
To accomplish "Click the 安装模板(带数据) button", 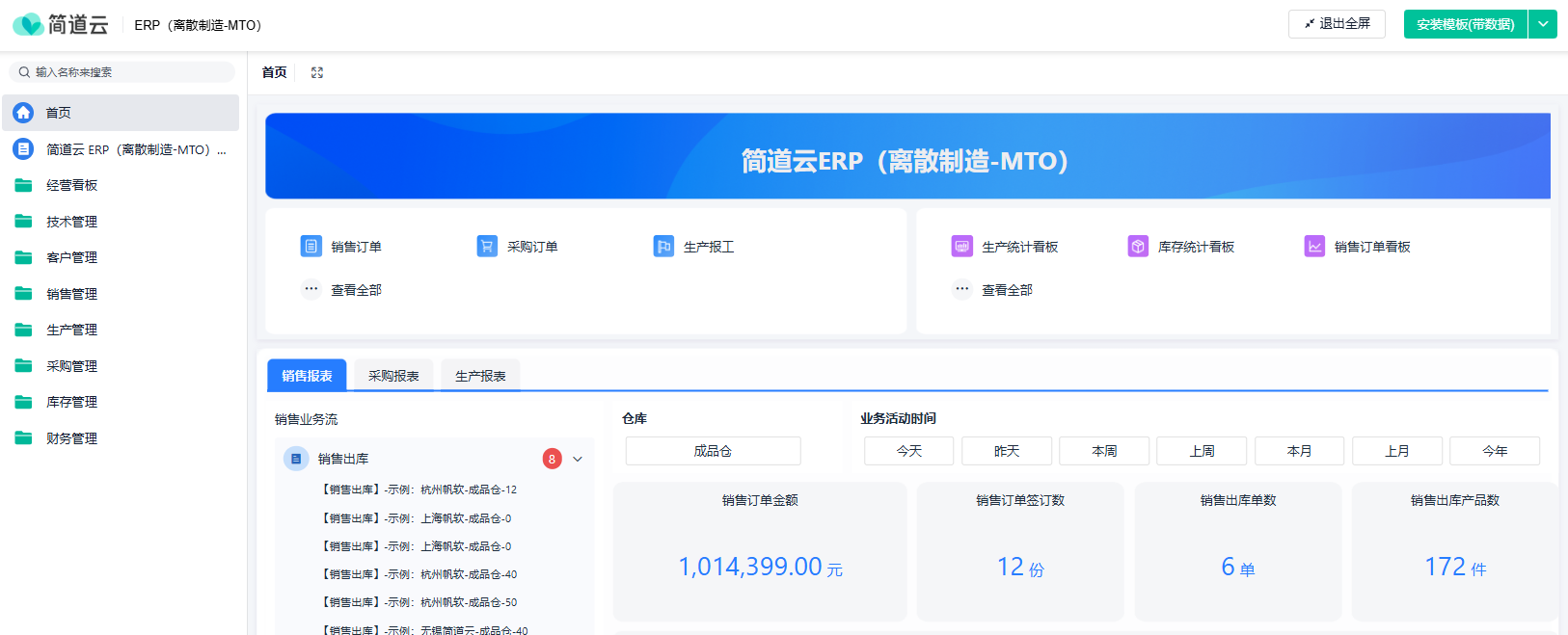I will pos(1466,24).
